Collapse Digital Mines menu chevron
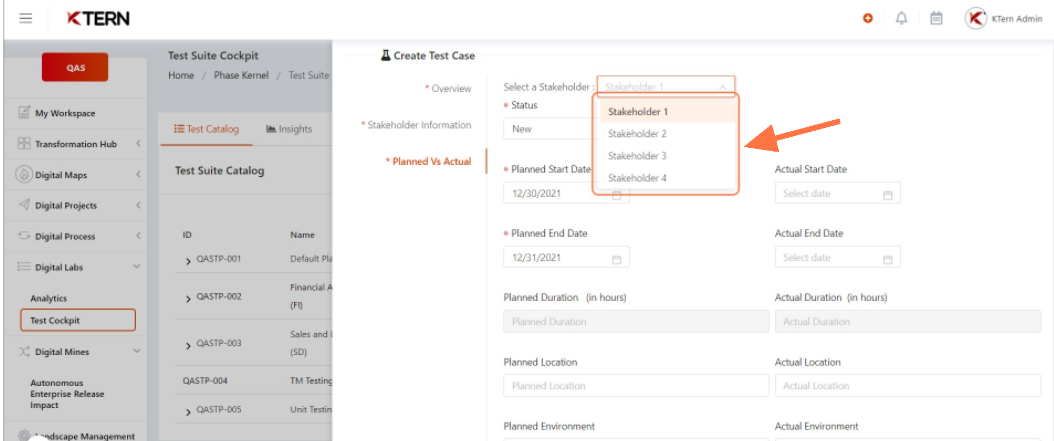This screenshot has height=441, width=1054. [137, 352]
